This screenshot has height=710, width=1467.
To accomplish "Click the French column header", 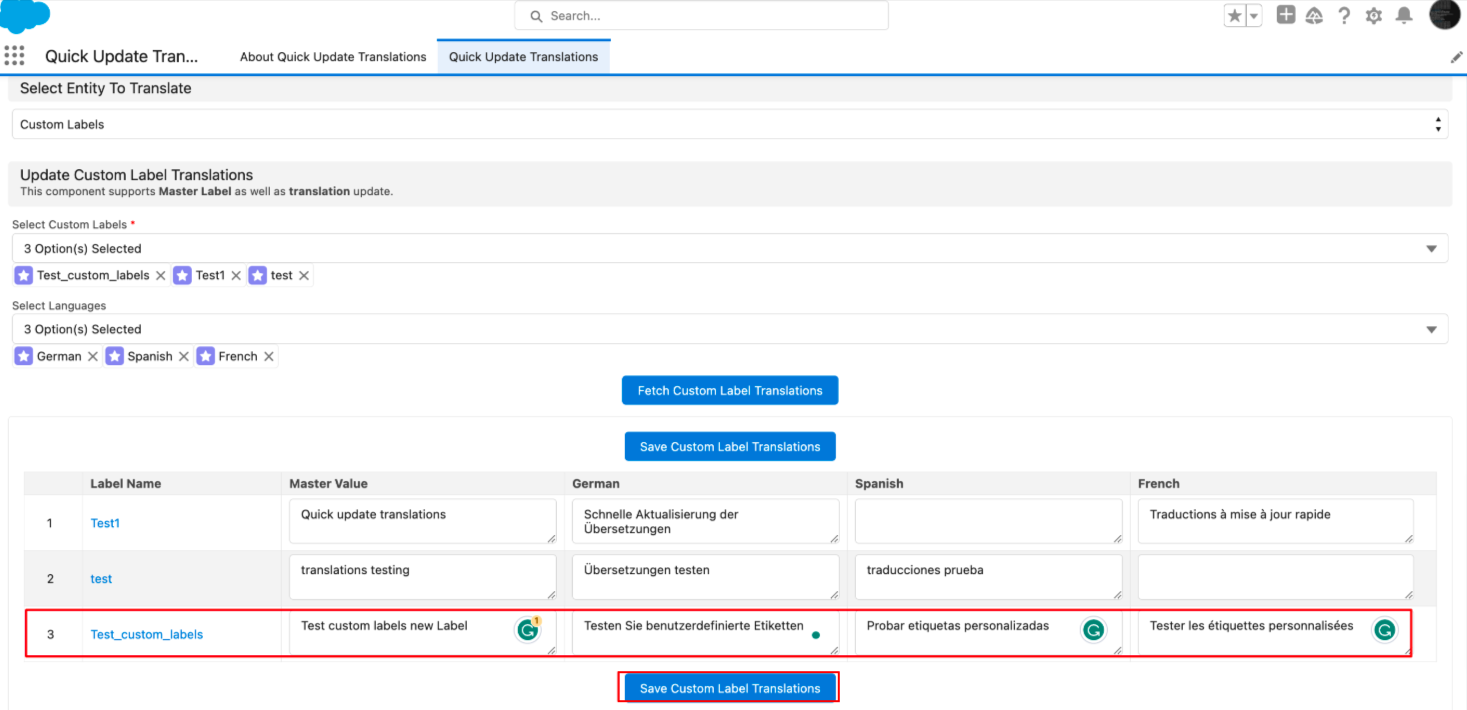I will coord(1159,484).
